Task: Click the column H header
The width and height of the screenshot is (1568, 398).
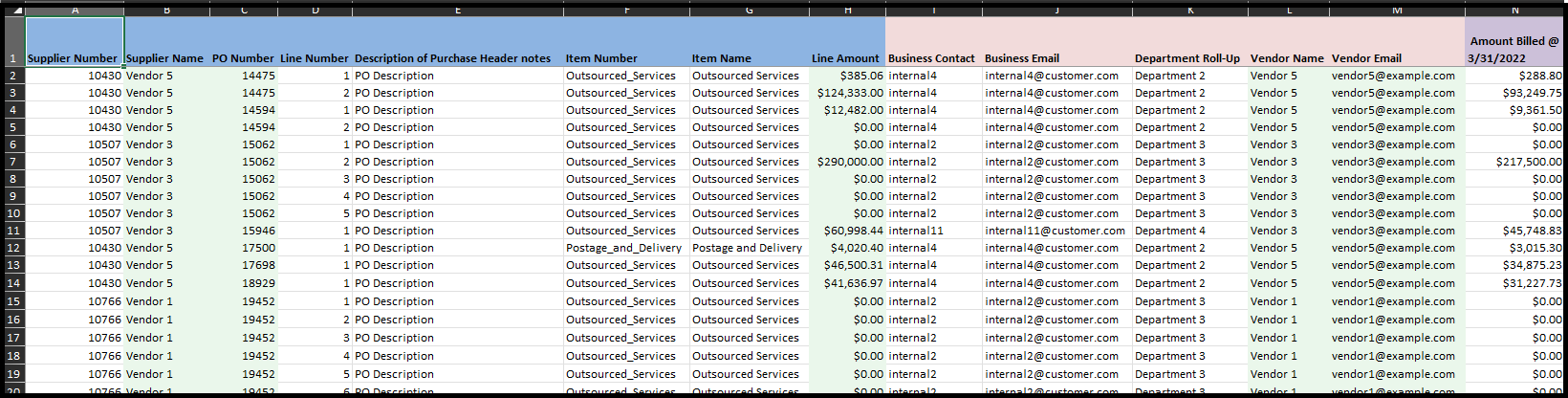Action: point(847,11)
